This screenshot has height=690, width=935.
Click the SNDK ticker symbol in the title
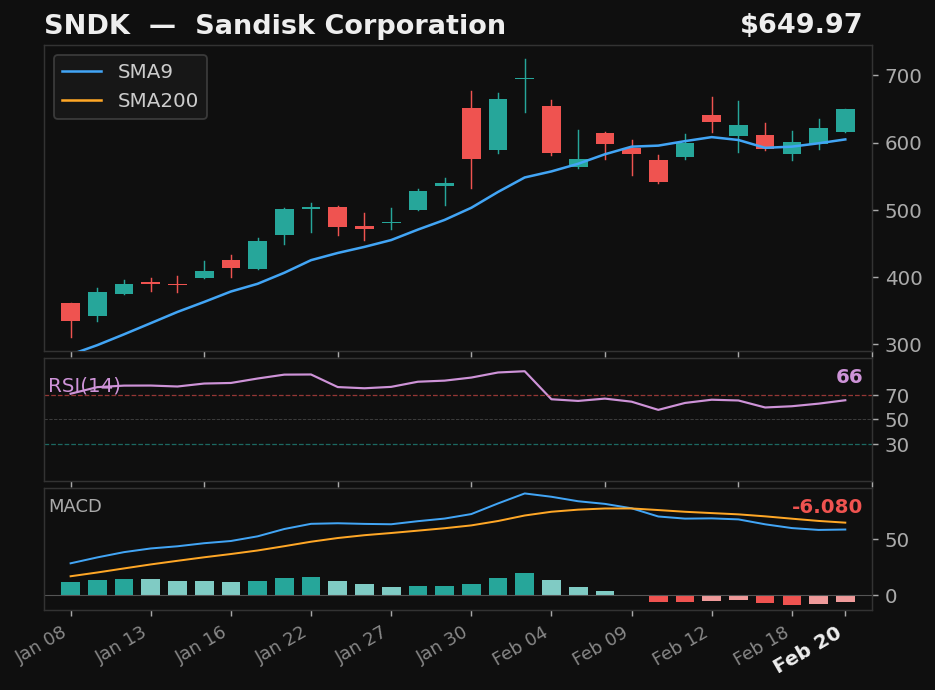click(x=87, y=25)
